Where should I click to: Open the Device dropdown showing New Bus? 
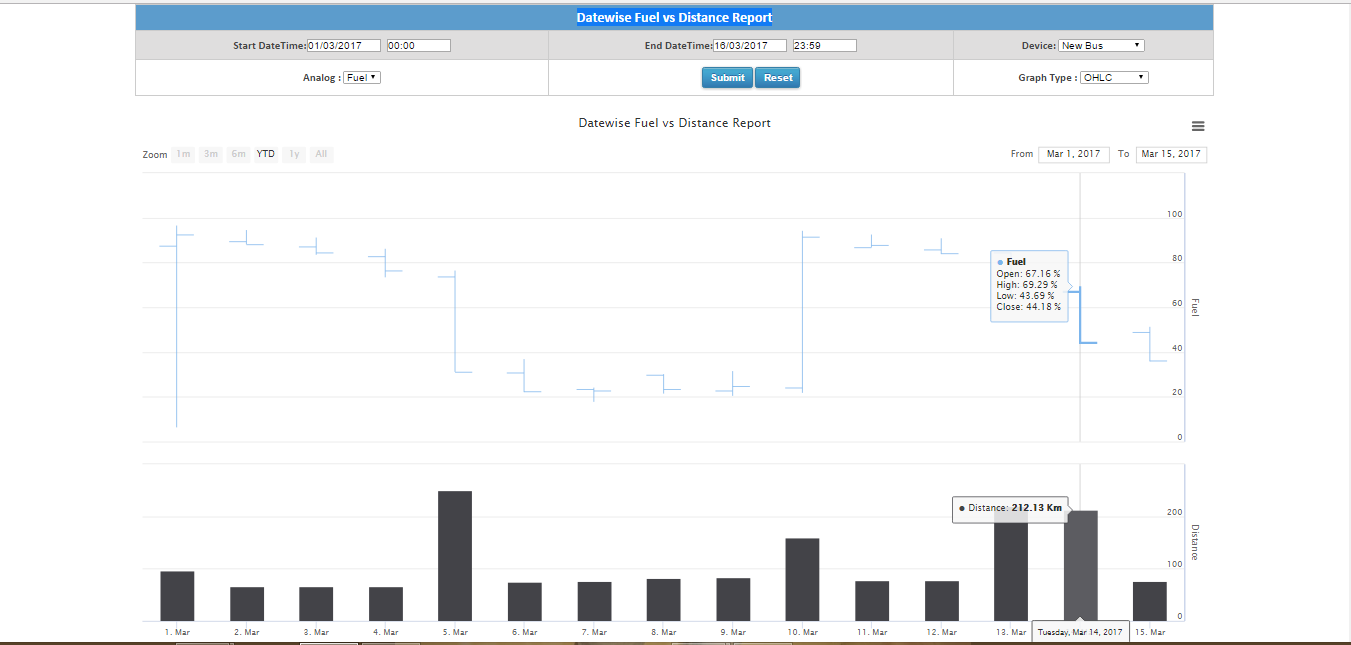point(1101,46)
